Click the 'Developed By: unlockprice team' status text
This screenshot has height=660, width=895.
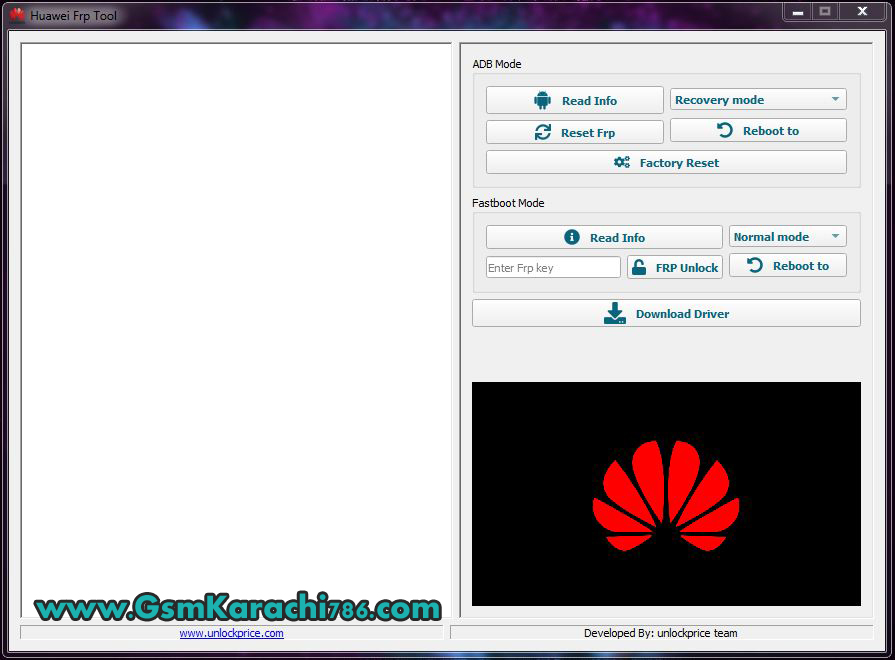660,633
